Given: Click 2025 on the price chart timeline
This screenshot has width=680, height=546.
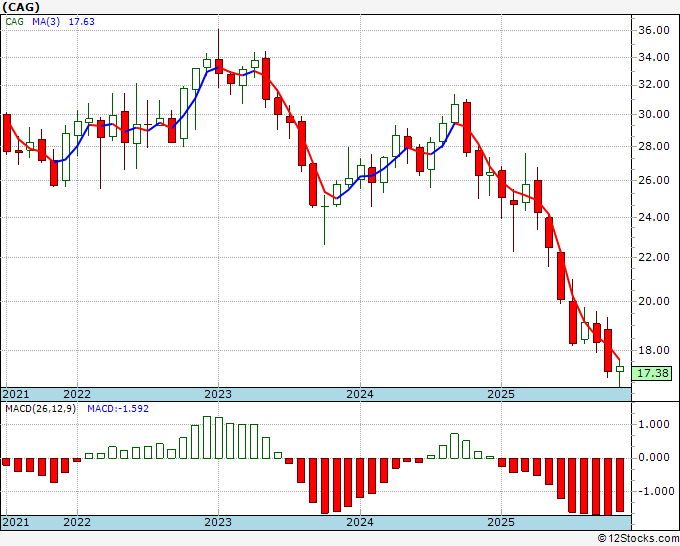Looking at the screenshot, I should (x=501, y=394).
